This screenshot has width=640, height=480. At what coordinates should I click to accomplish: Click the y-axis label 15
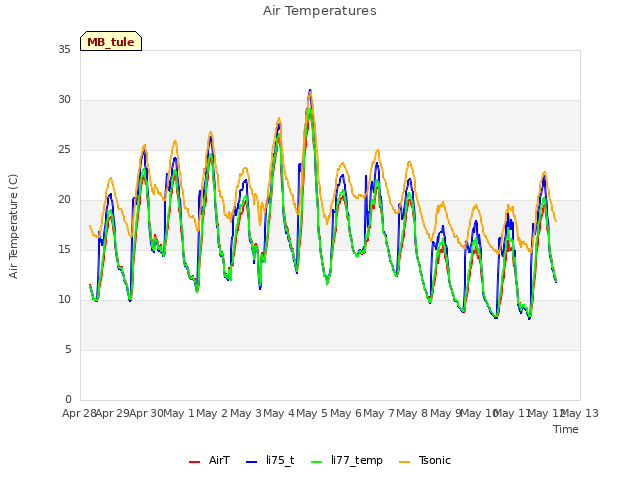(x=64, y=249)
